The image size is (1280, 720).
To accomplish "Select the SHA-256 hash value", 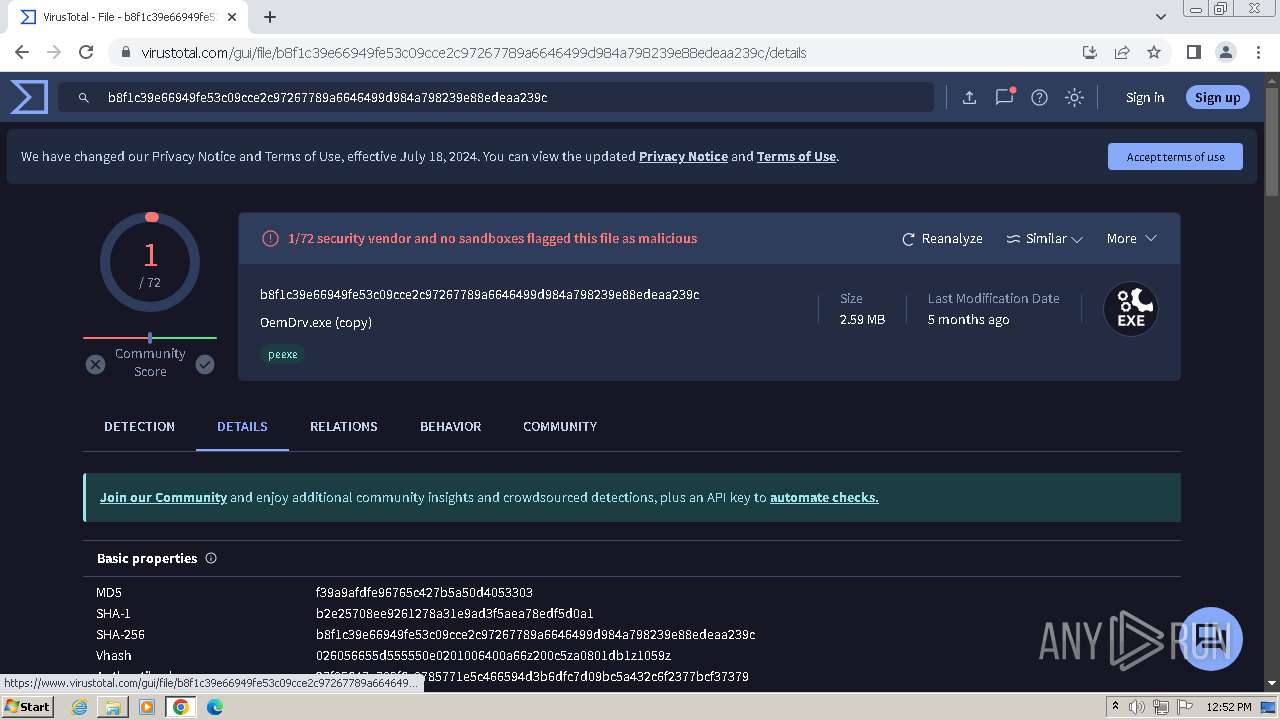I will pos(535,634).
